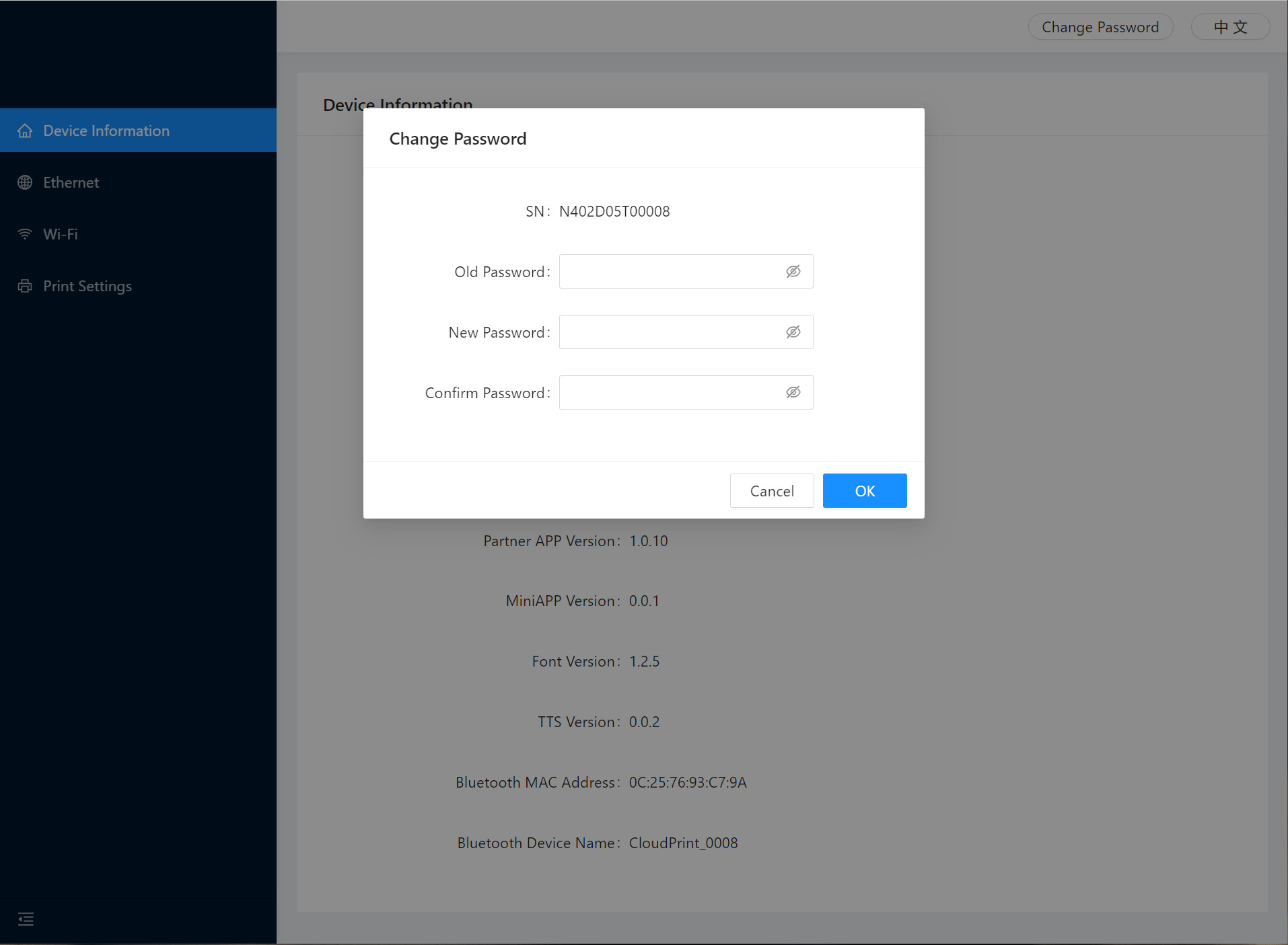Toggle New Password visibility eye
This screenshot has width=1288, height=945.
click(793, 332)
